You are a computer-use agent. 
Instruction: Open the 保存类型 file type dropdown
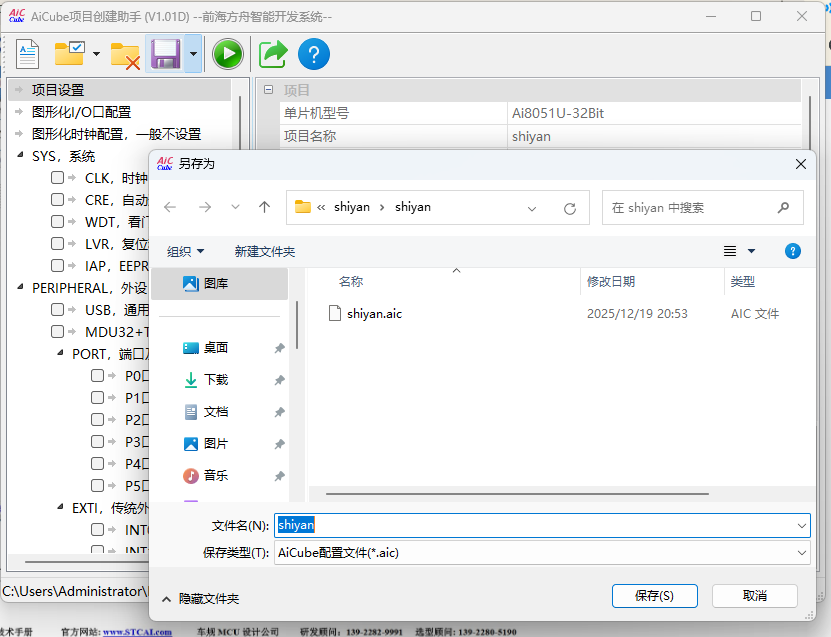pos(800,552)
